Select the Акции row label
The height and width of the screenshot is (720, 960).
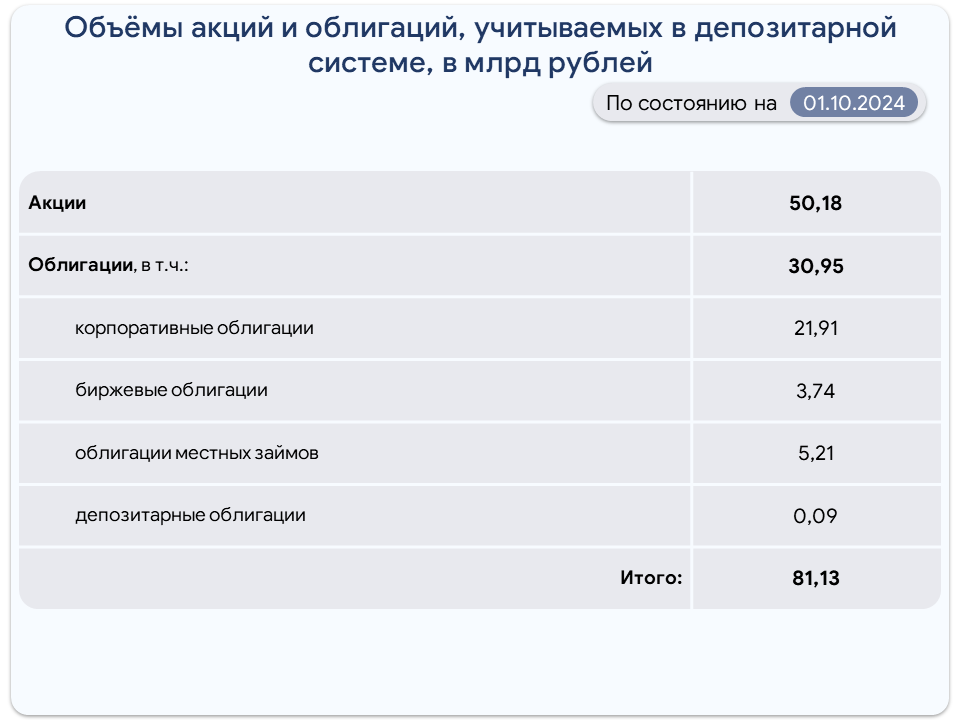point(57,203)
